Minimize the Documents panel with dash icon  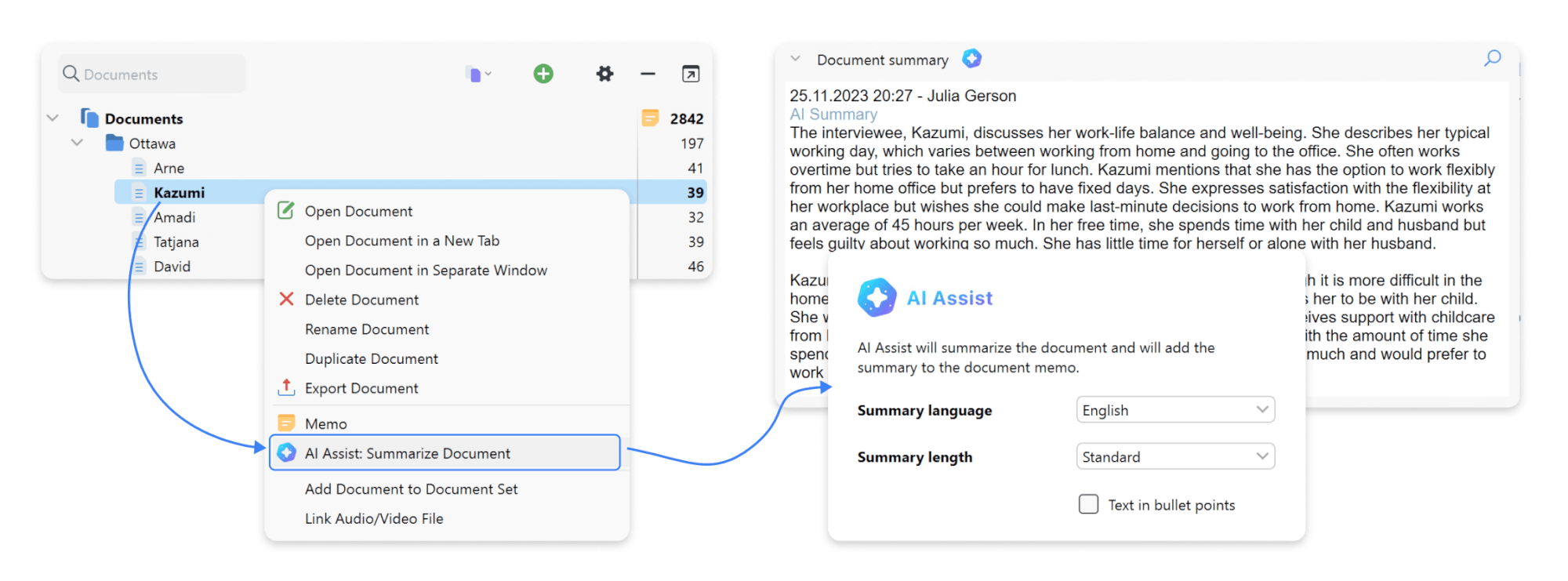pyautogui.click(x=648, y=74)
